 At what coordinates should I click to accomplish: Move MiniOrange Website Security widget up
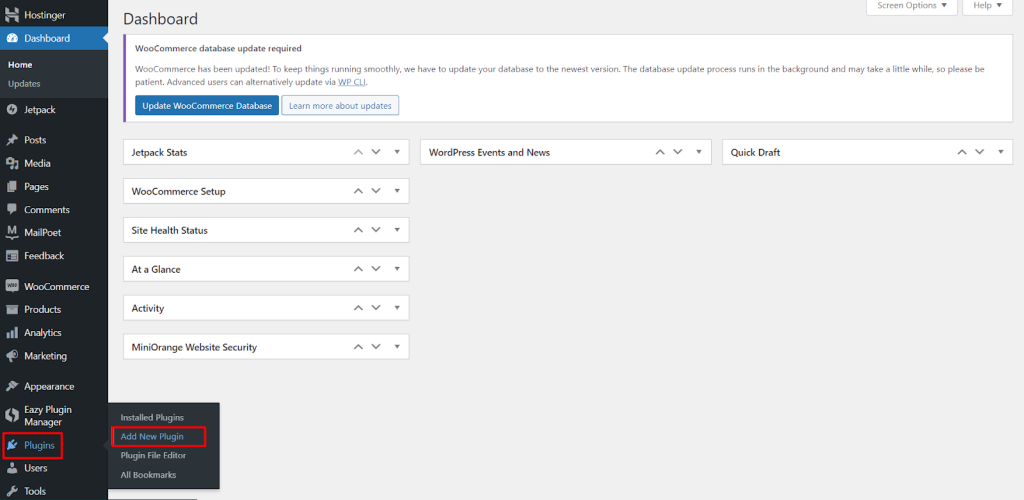pos(358,347)
